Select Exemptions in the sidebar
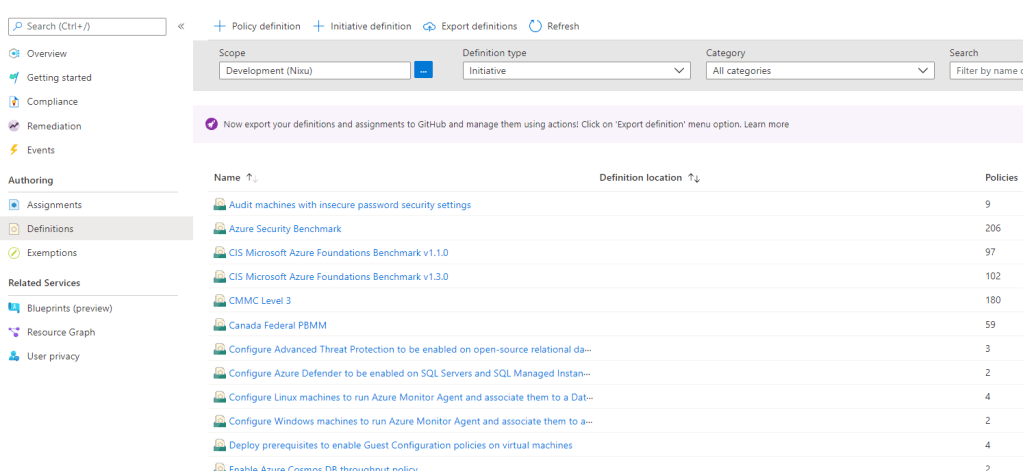The height and width of the screenshot is (471, 1023). click(52, 253)
